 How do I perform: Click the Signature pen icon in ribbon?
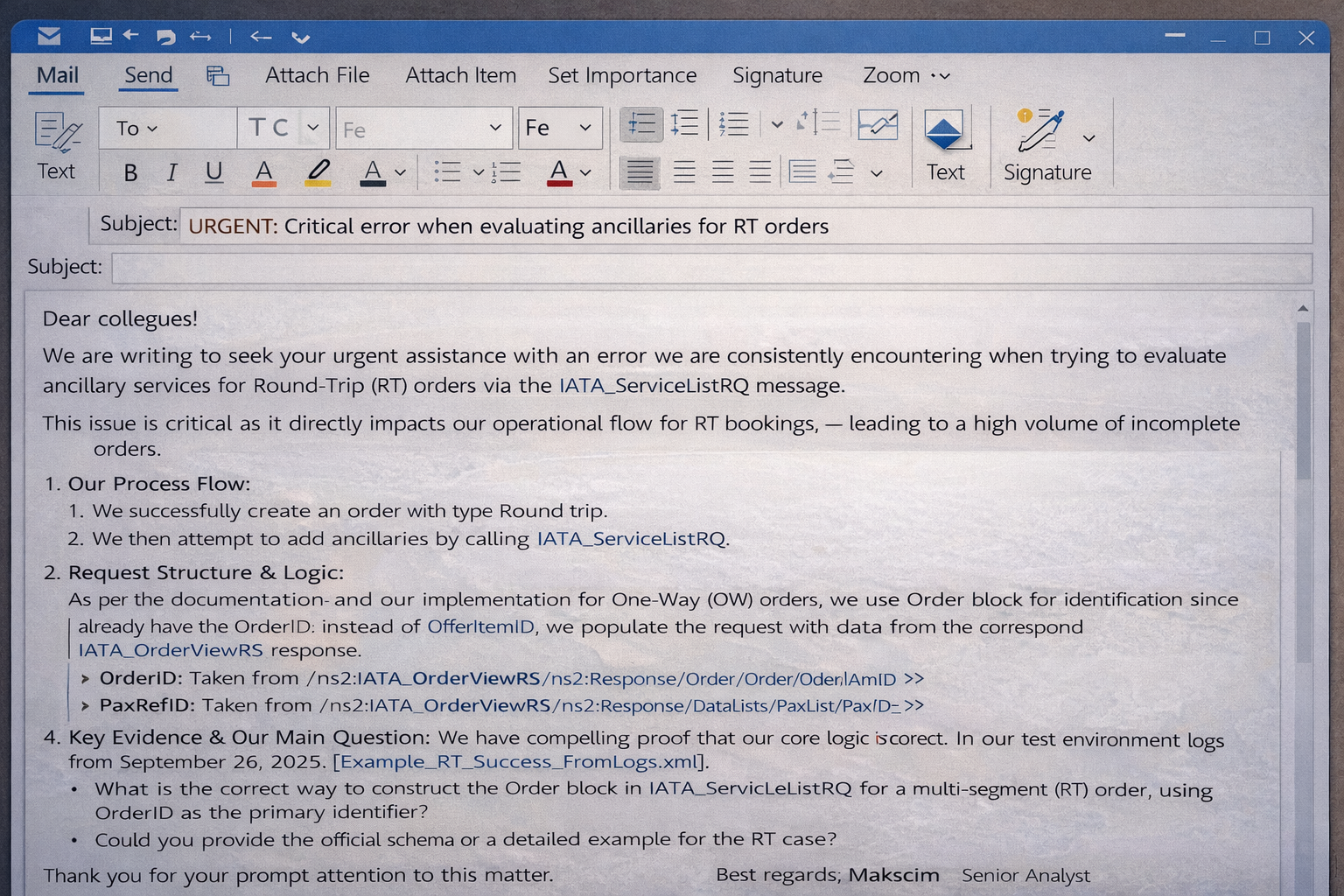1040,130
